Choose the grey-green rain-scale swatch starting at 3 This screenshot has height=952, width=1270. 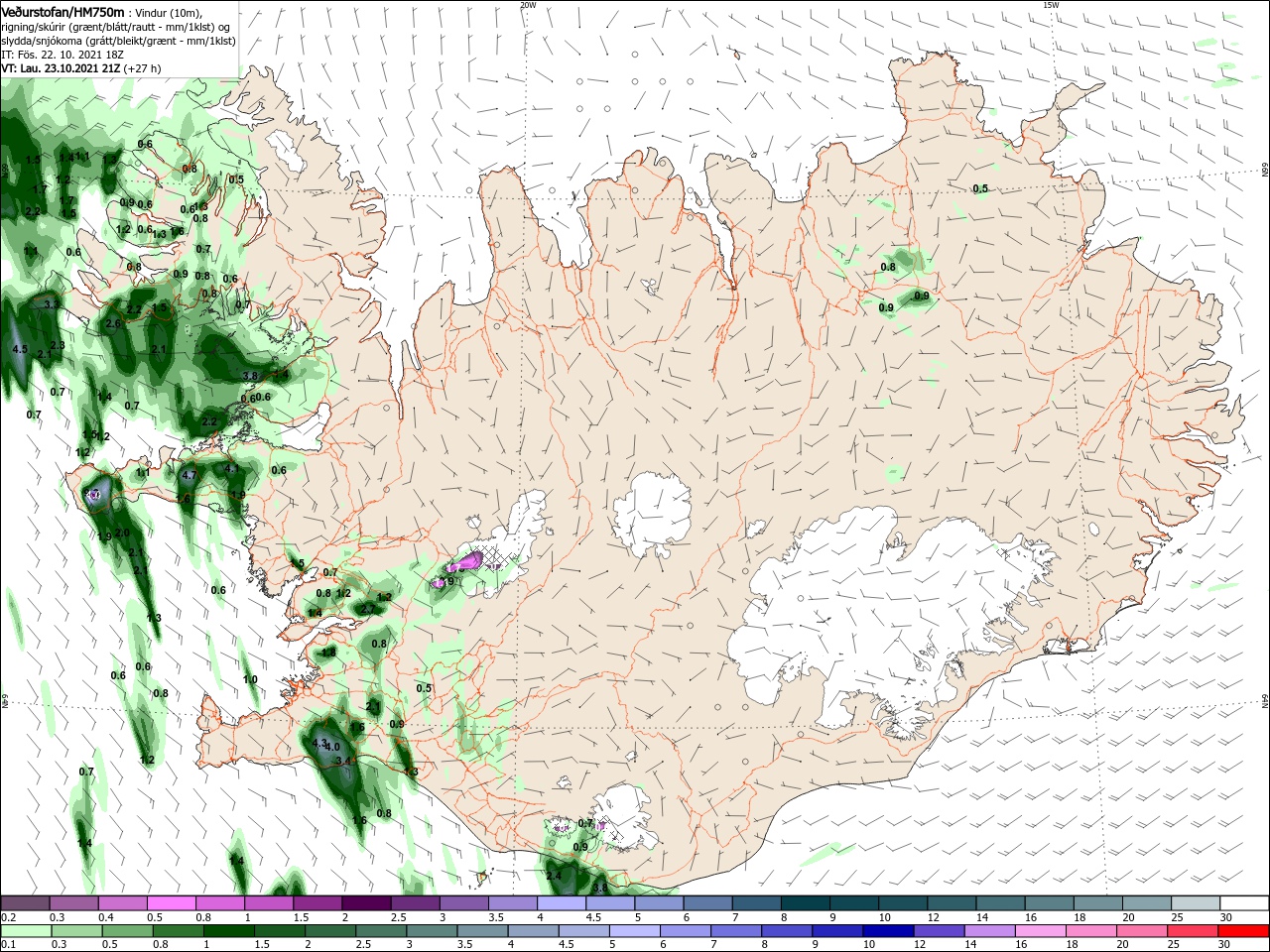tap(433, 932)
